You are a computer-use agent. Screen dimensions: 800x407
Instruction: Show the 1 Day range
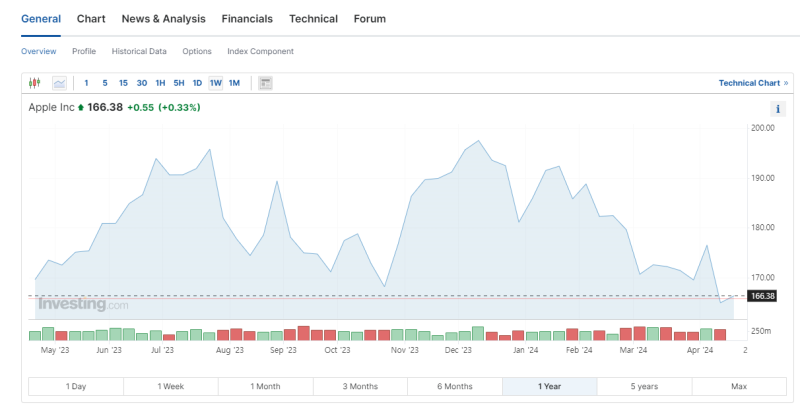coord(76,386)
